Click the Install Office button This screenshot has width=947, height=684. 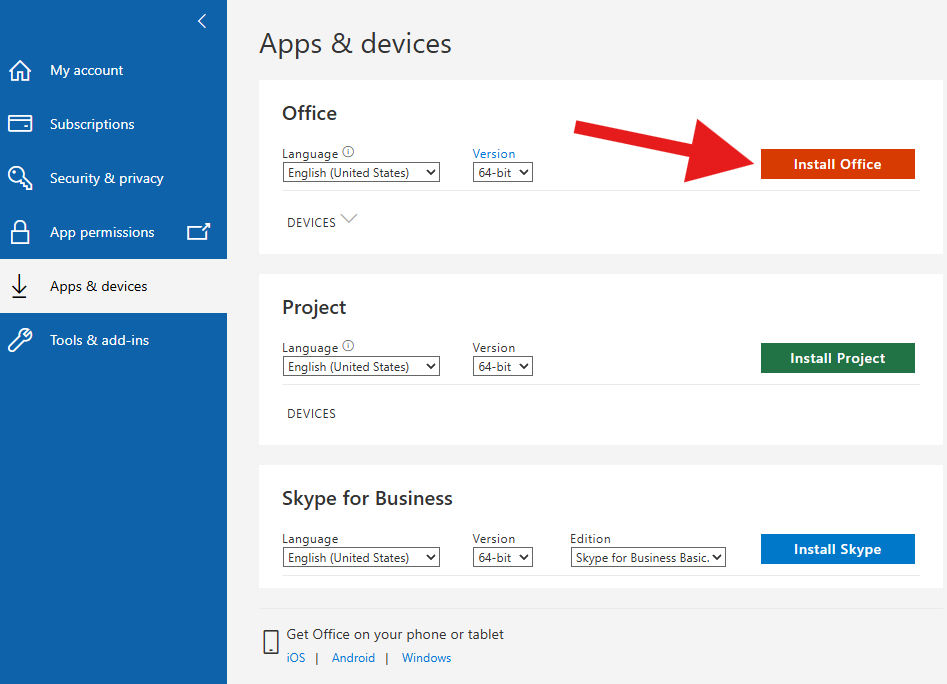[837, 164]
